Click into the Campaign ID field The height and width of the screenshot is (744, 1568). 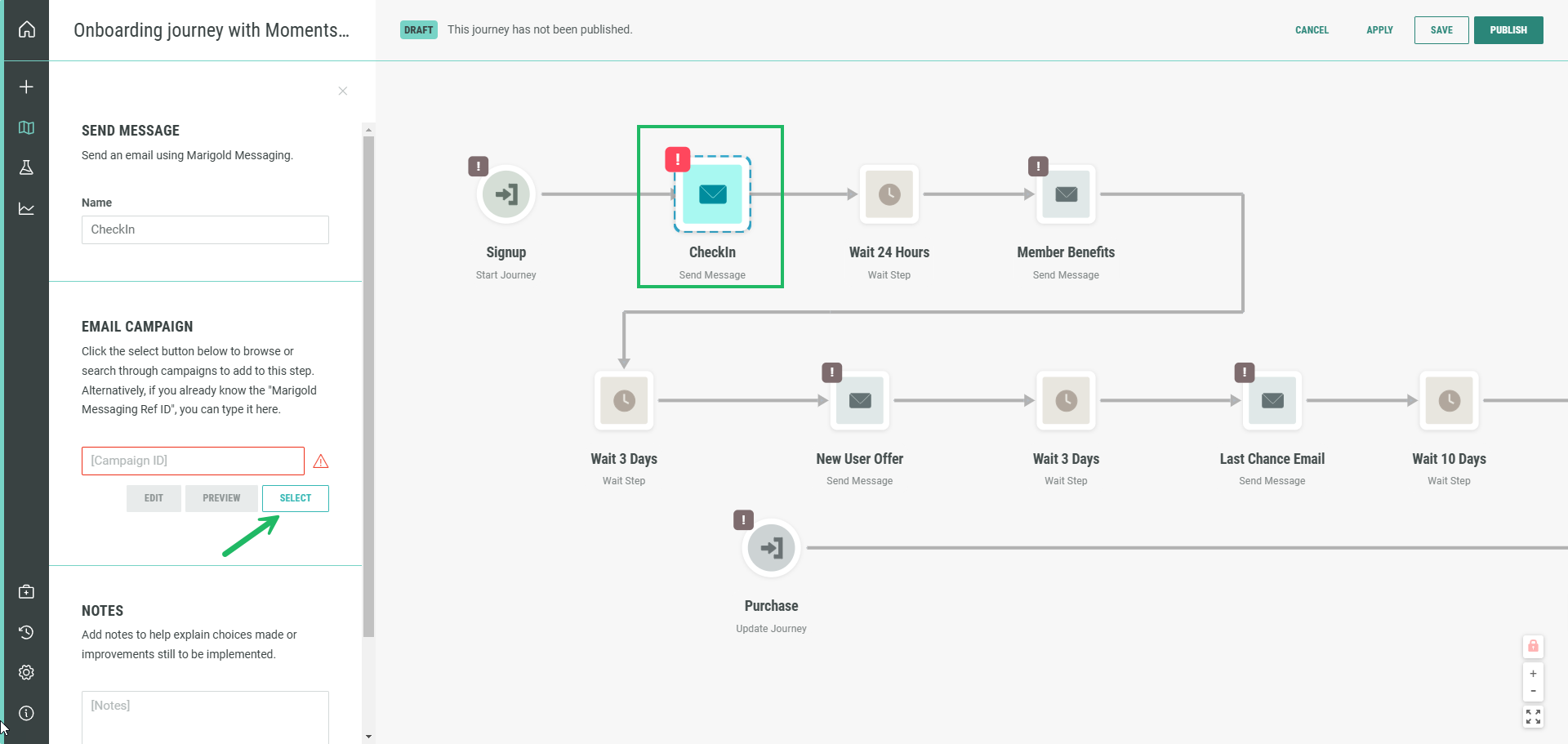(x=193, y=461)
